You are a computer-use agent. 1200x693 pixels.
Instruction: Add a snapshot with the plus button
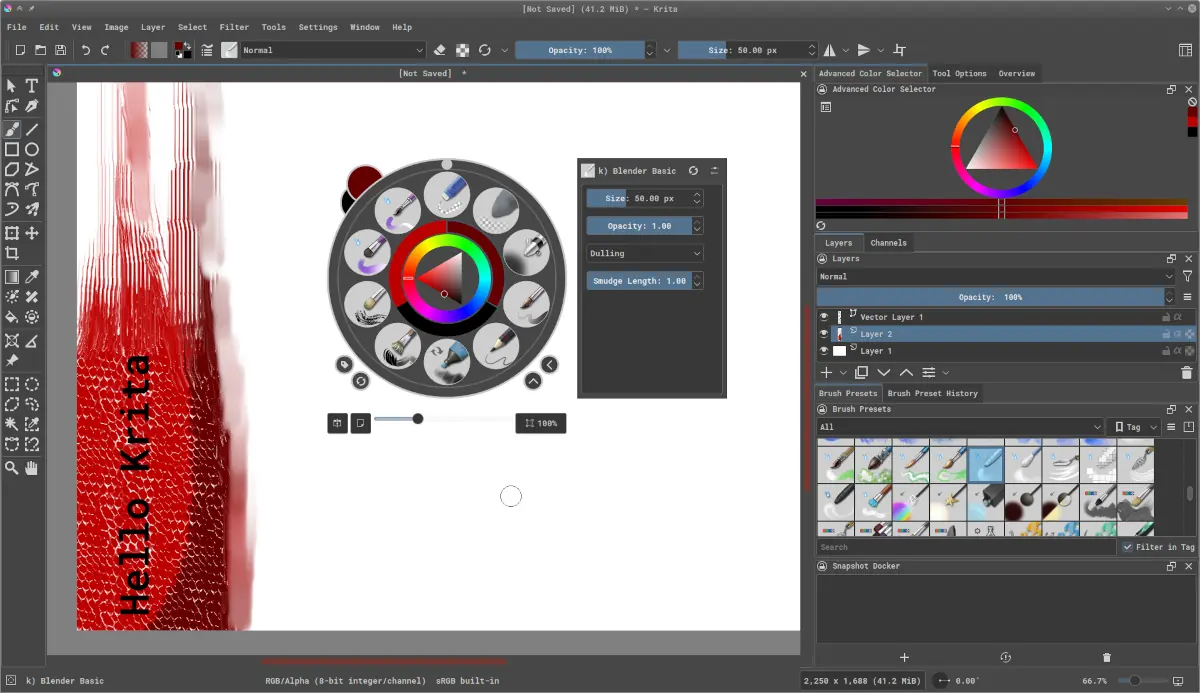click(904, 657)
